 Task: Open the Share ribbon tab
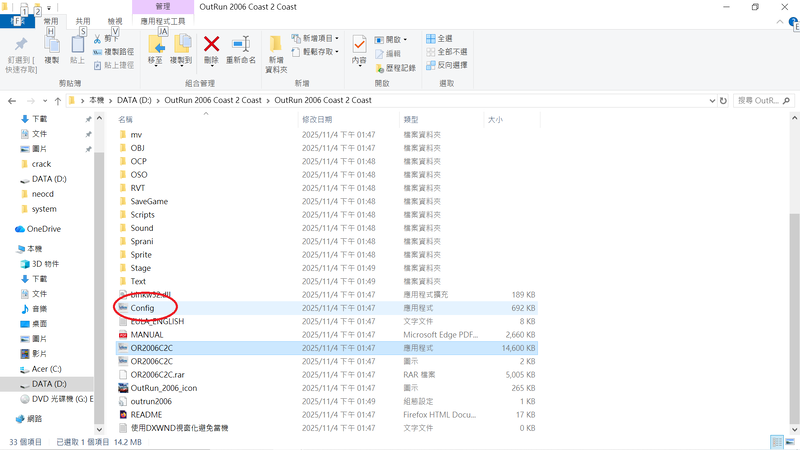tap(83, 21)
